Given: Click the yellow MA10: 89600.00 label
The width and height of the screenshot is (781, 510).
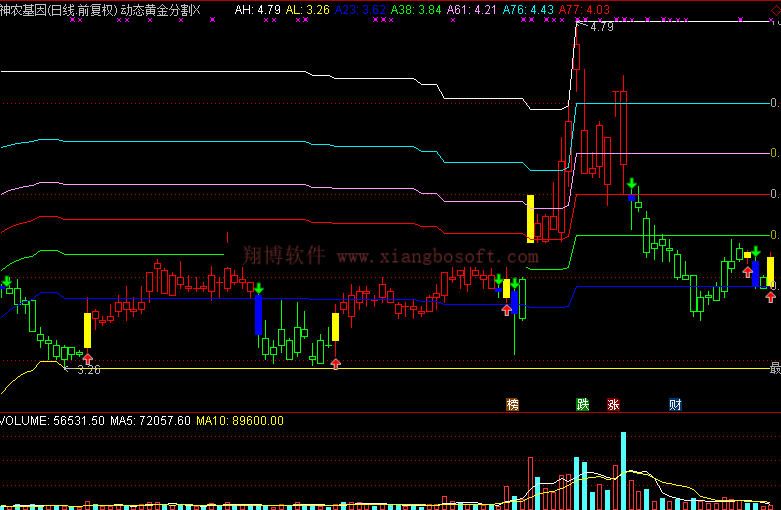Looking at the screenshot, I should [x=240, y=421].
